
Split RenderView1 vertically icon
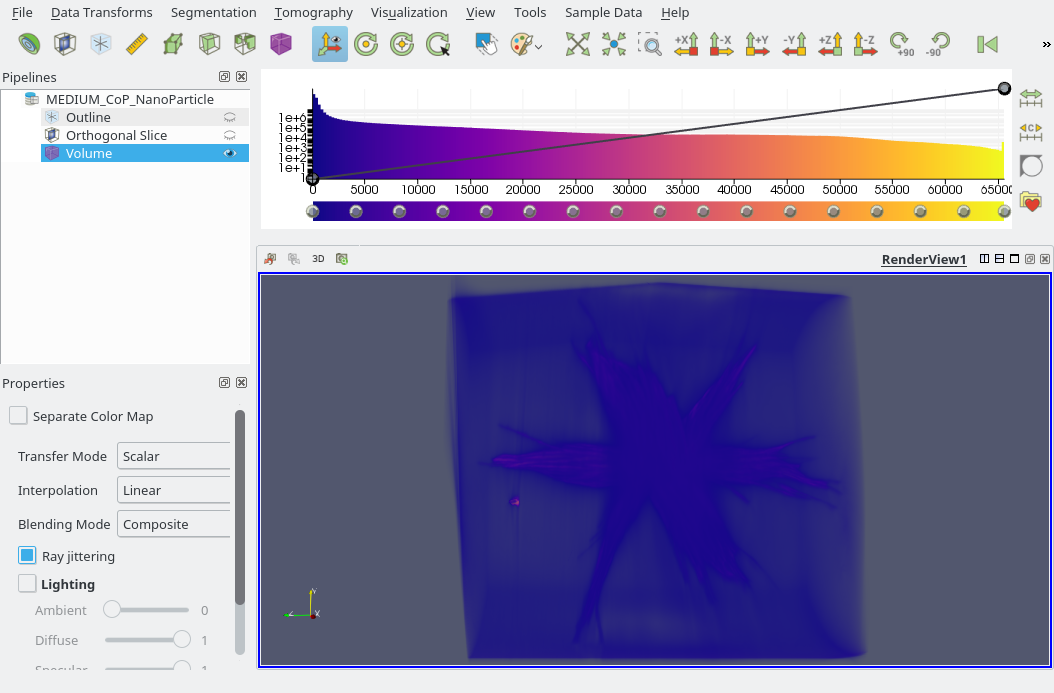[x=1000, y=259]
